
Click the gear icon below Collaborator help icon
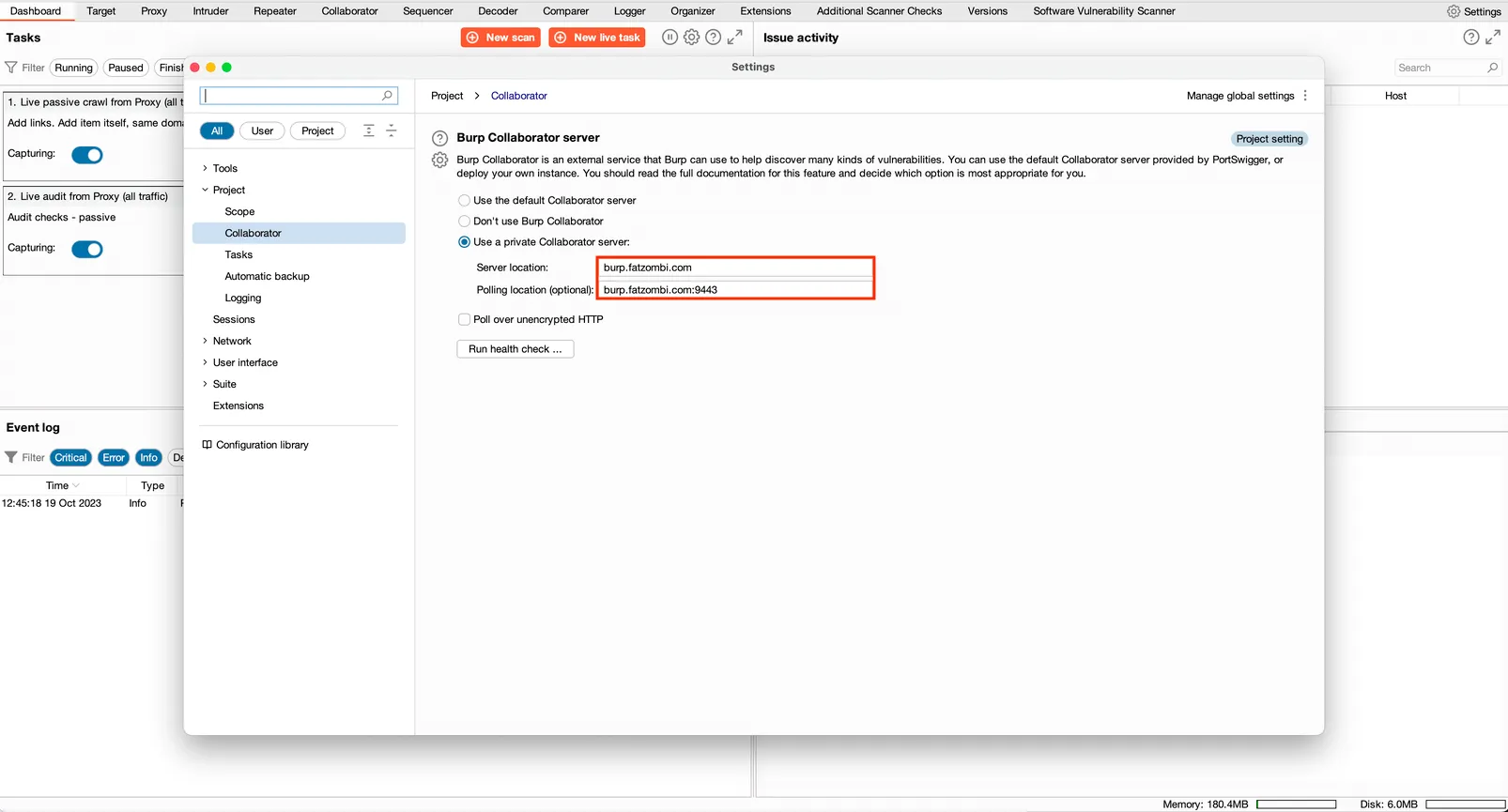click(x=439, y=161)
